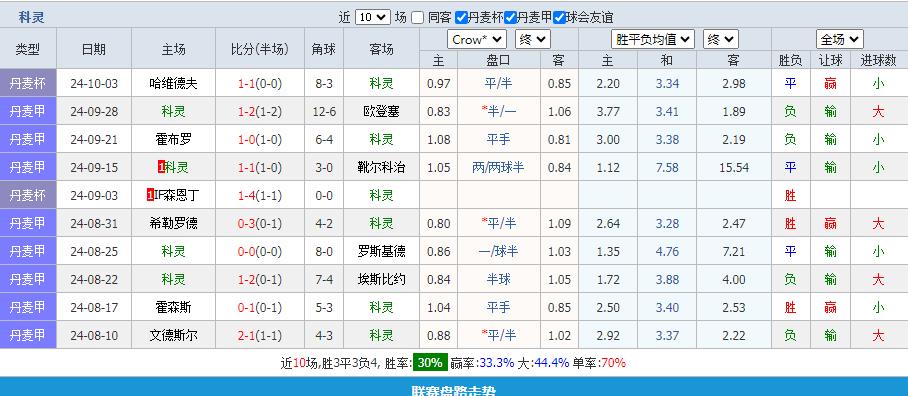This screenshot has height=396, width=908.
Task: Open the 霍森斯 team link
Action: [x=173, y=307]
